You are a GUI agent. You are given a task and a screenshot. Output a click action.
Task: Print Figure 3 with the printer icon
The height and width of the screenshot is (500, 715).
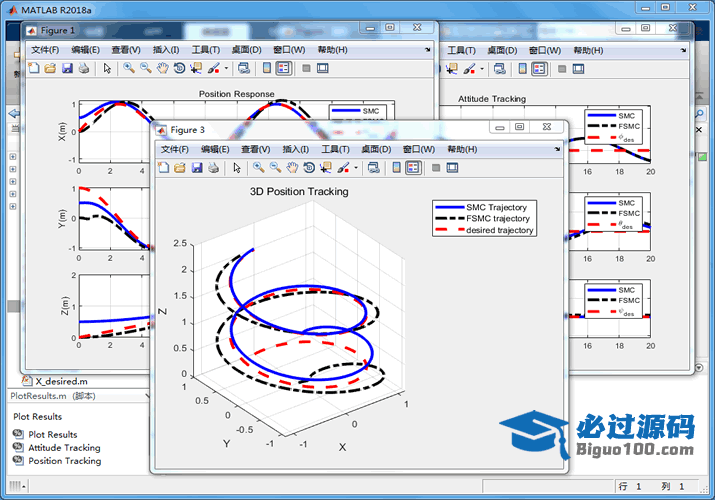coord(213,168)
